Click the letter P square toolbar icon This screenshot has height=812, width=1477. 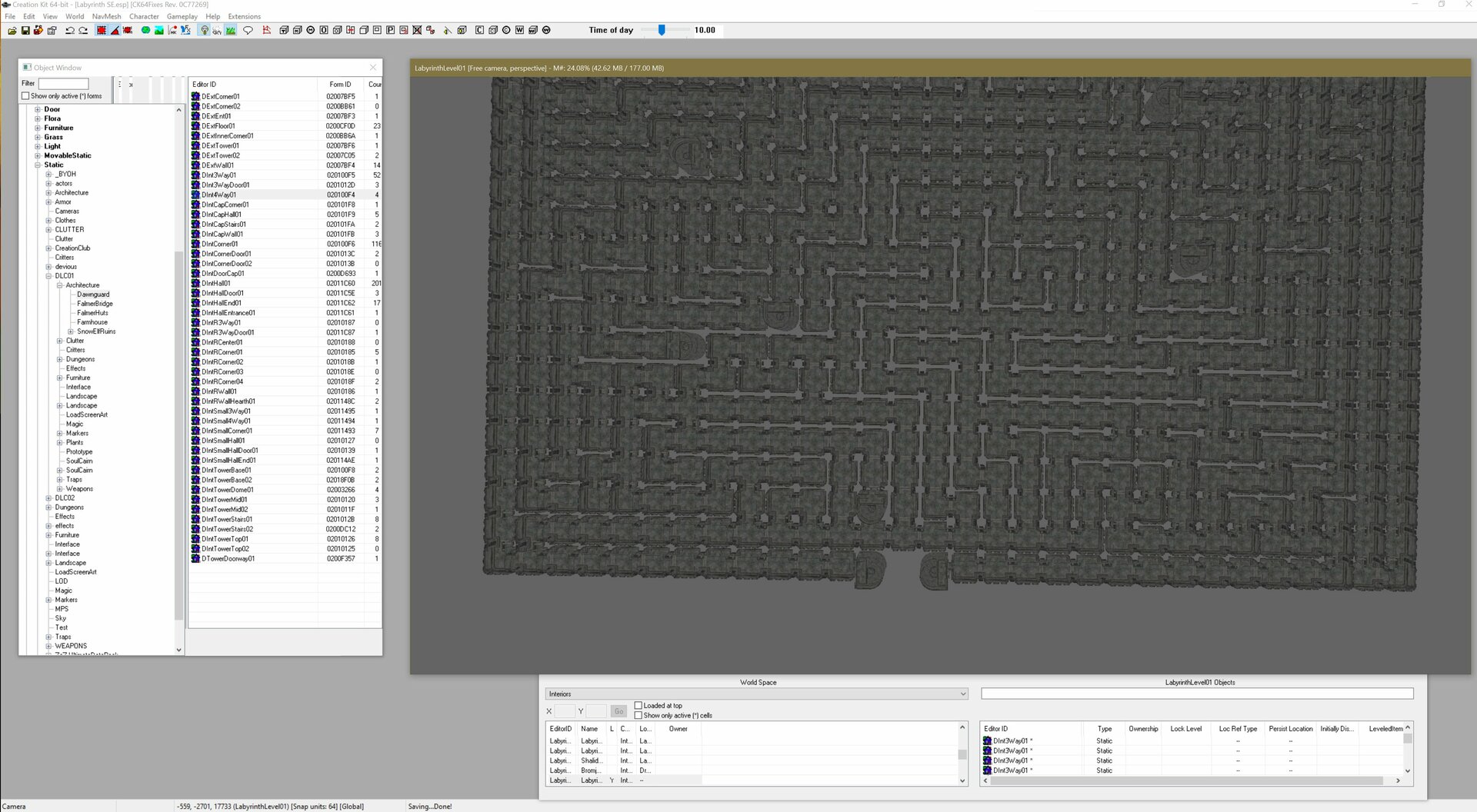tap(390, 30)
